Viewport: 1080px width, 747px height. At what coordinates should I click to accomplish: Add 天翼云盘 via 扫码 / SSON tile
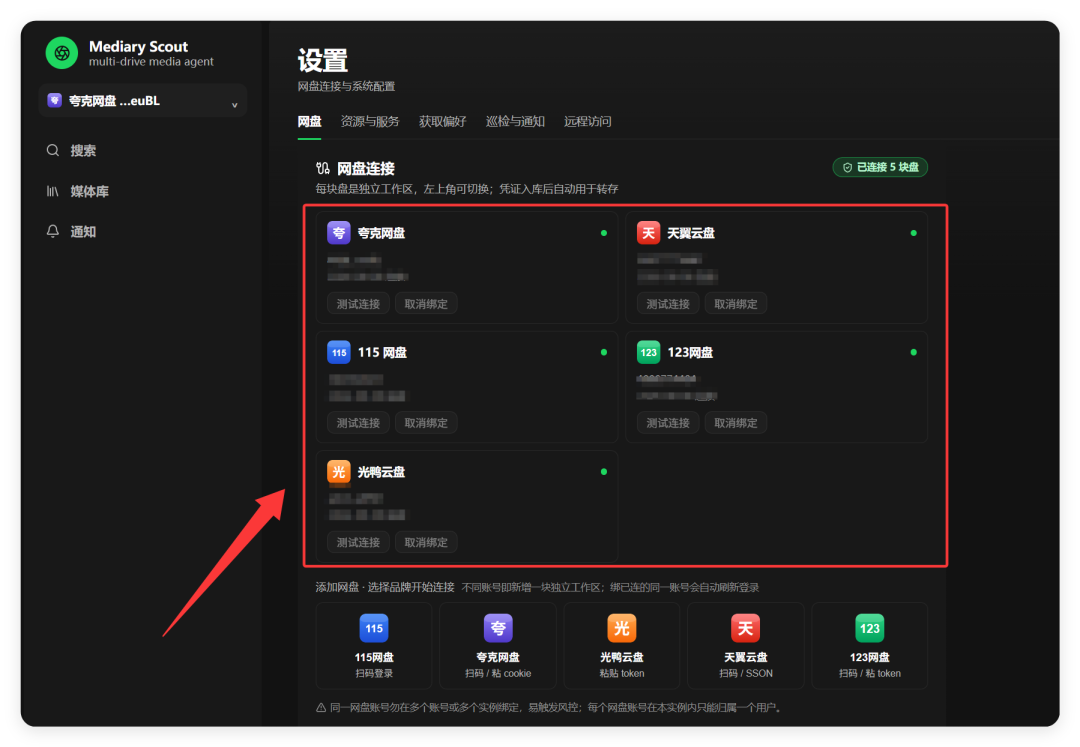pyautogui.click(x=746, y=646)
